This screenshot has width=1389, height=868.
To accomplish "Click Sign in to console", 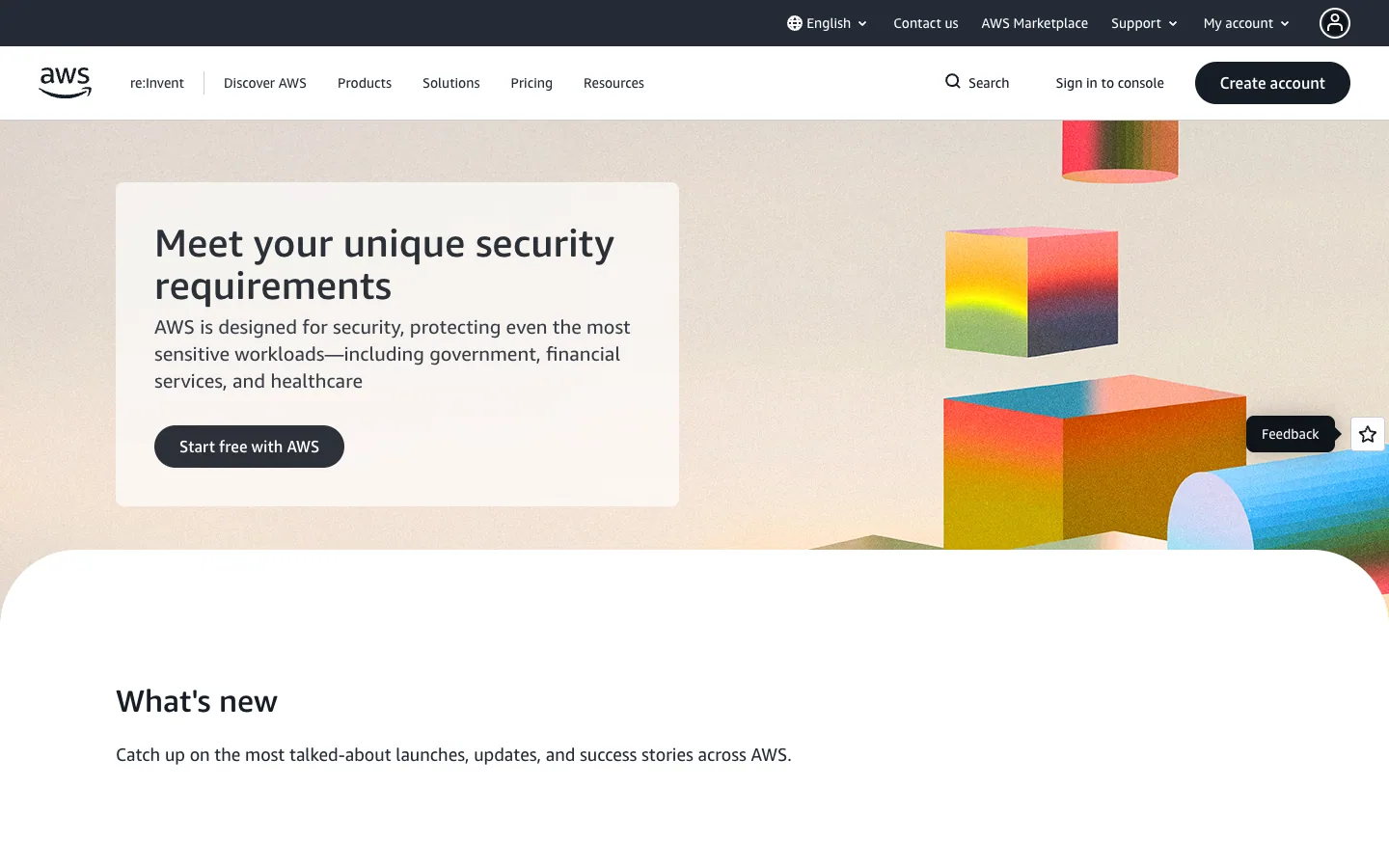I will (x=1110, y=83).
